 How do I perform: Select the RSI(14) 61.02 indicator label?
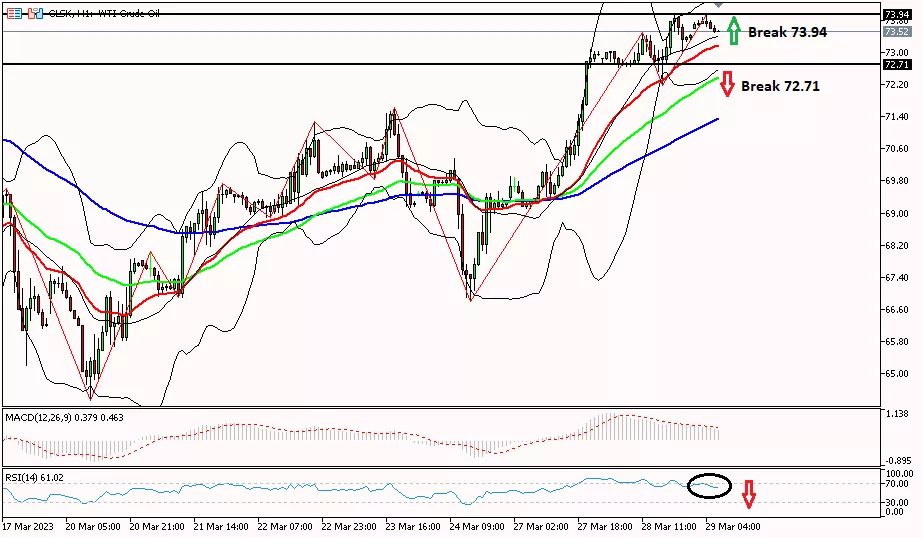(34, 477)
